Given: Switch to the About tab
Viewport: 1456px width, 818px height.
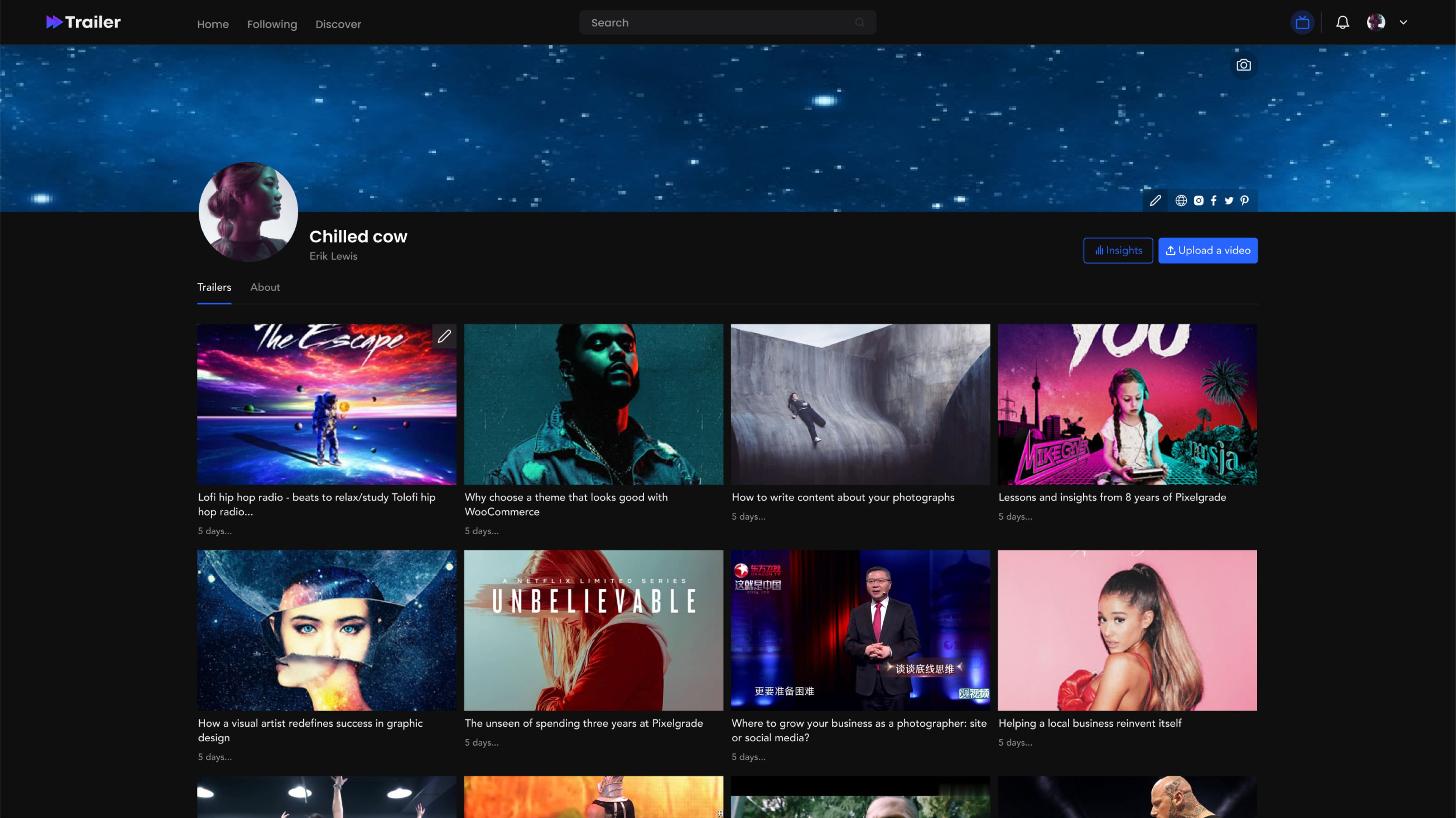Looking at the screenshot, I should click(x=265, y=287).
